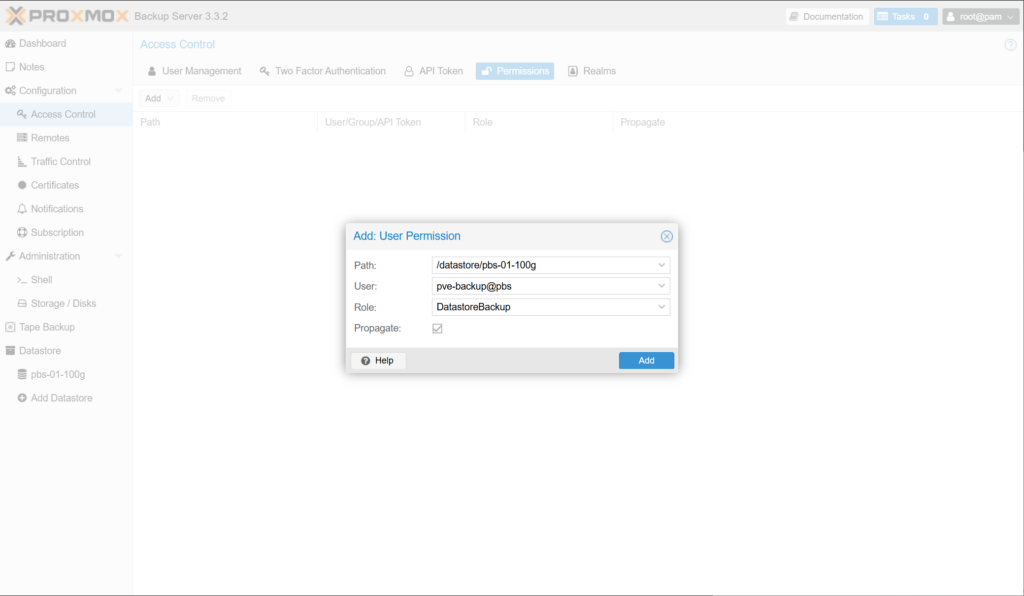Screen dimensions: 1024x596
Task: Open Notifications bell entry
Action: [x=56, y=209]
